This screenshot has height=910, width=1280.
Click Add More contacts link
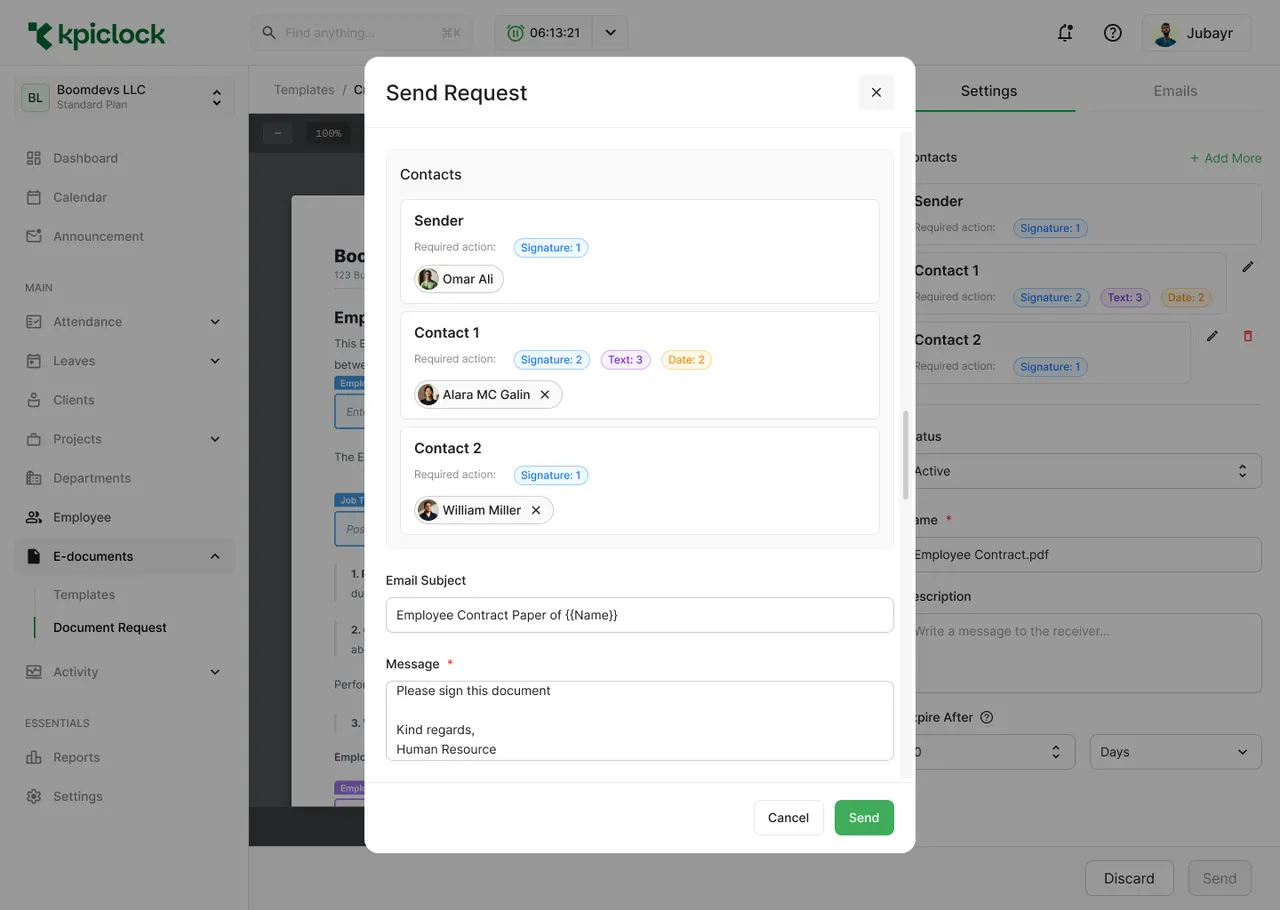pos(1226,158)
